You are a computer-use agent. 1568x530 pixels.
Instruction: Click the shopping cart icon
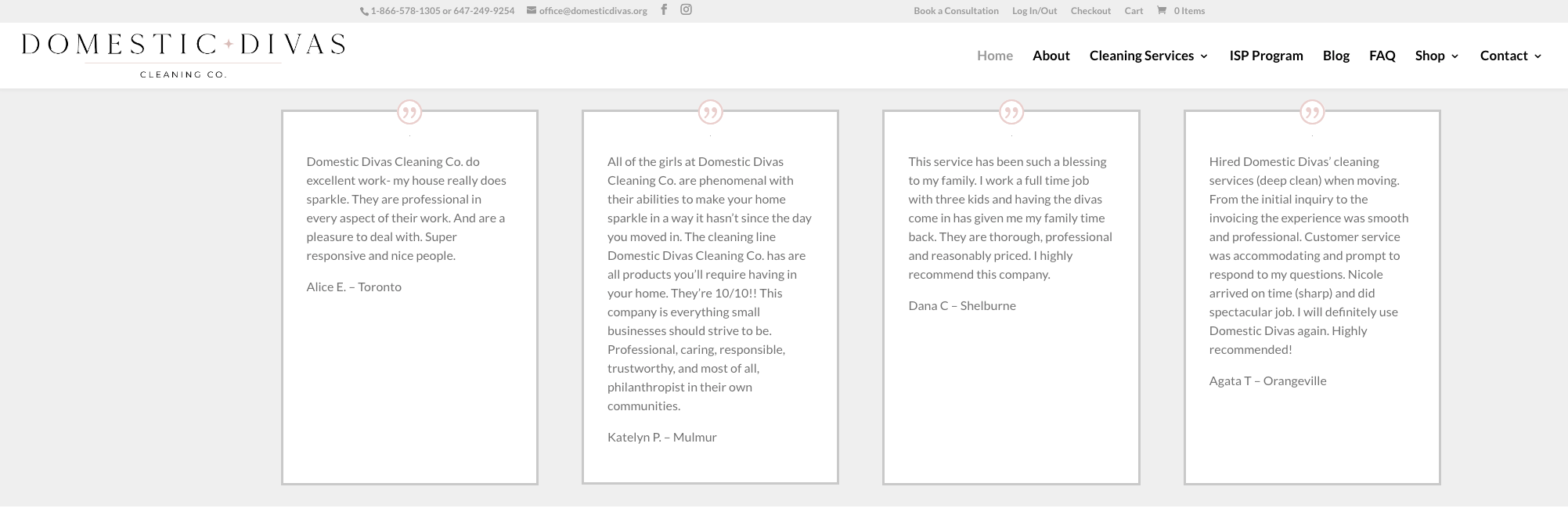click(x=1161, y=10)
